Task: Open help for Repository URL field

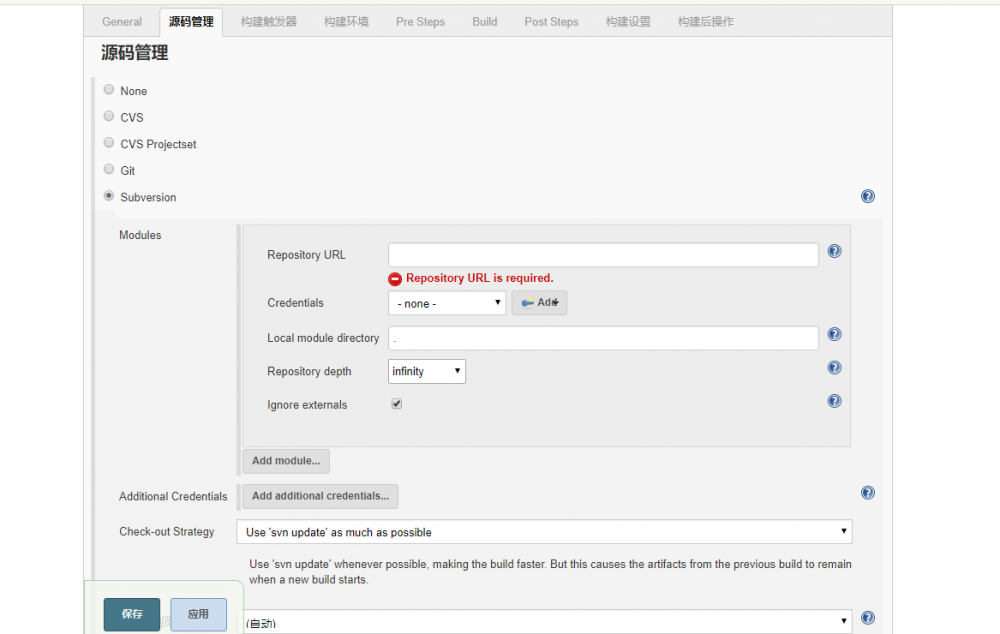Action: point(834,251)
